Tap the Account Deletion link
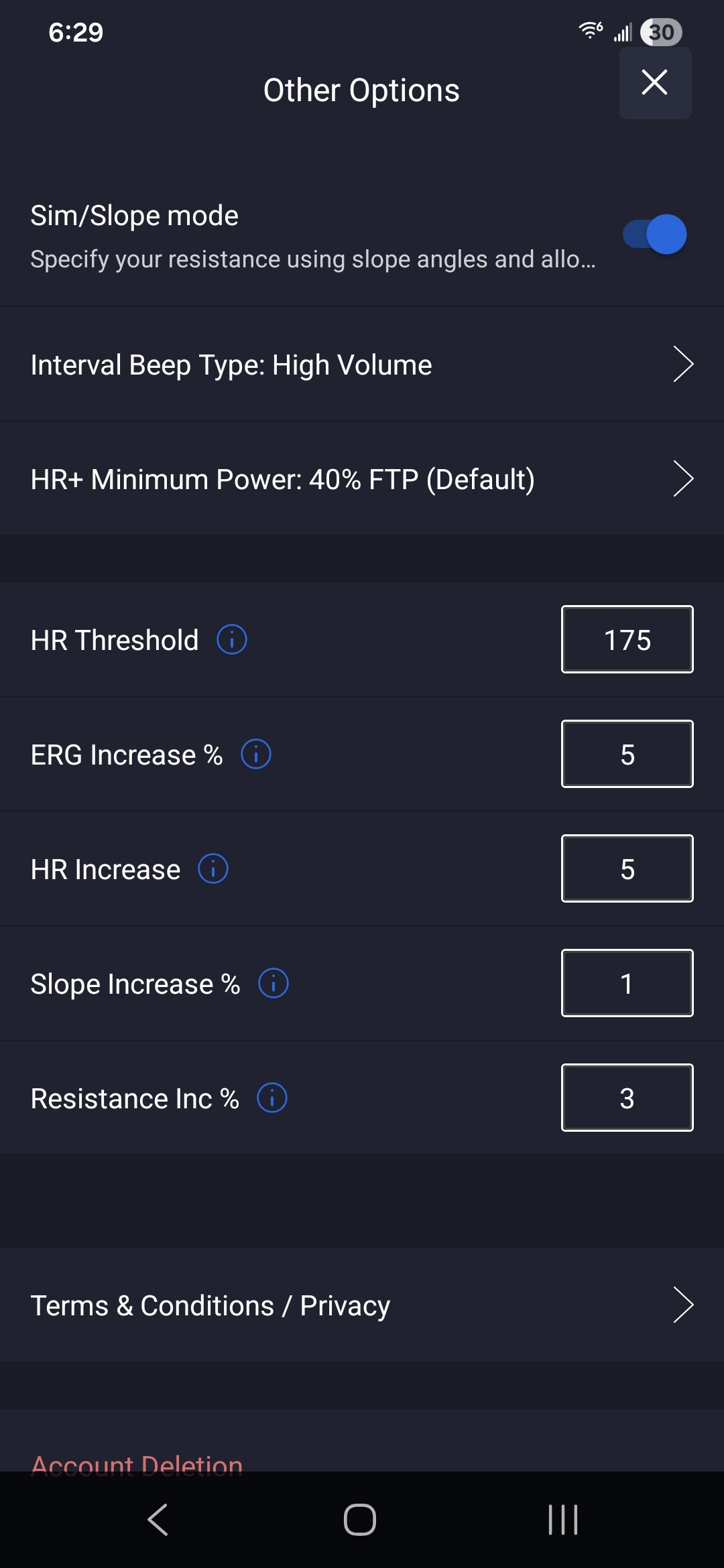Viewport: 724px width, 1568px height. click(137, 1463)
